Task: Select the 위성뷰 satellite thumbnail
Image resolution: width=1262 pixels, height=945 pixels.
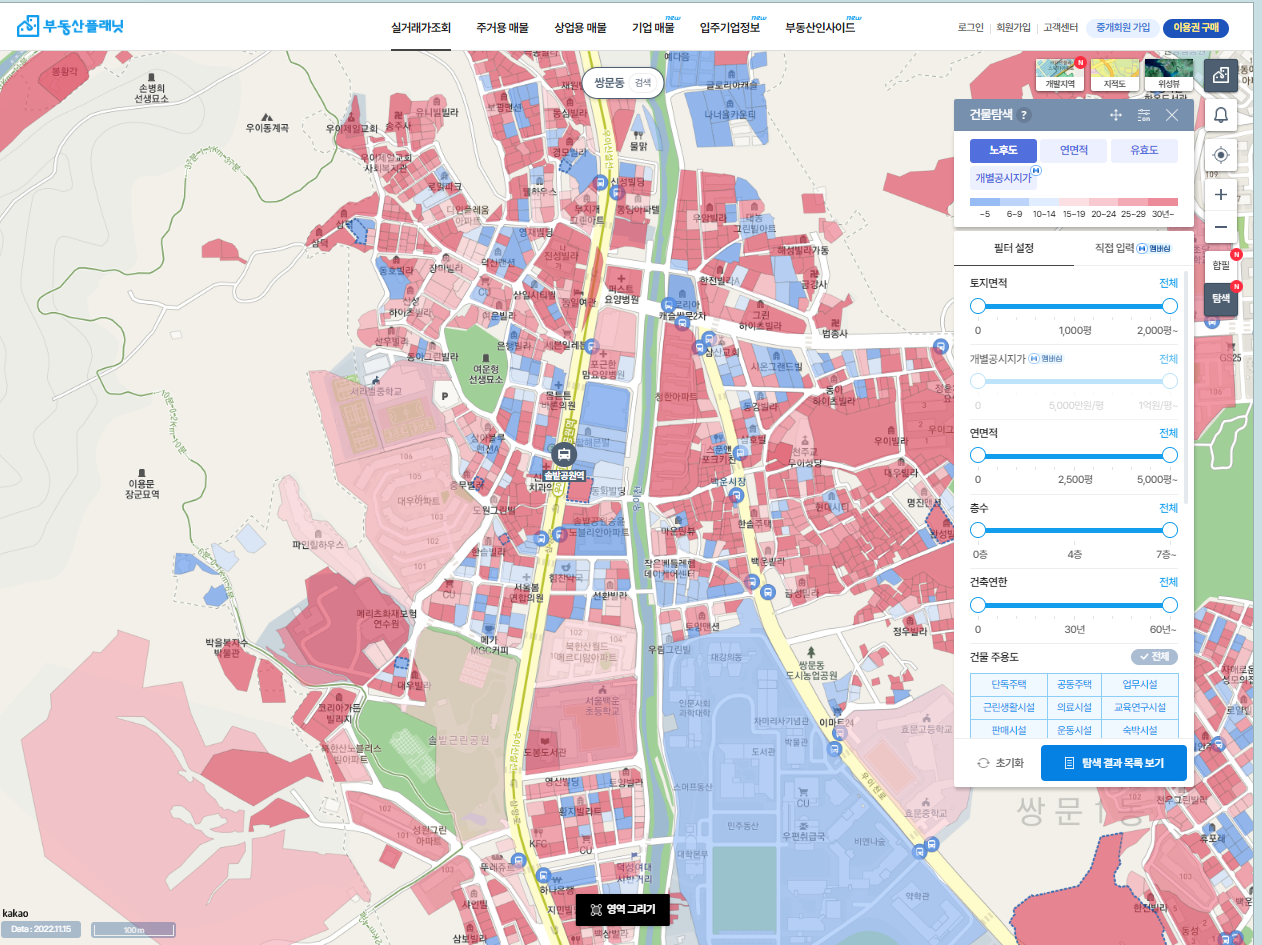Action: pos(1168,76)
